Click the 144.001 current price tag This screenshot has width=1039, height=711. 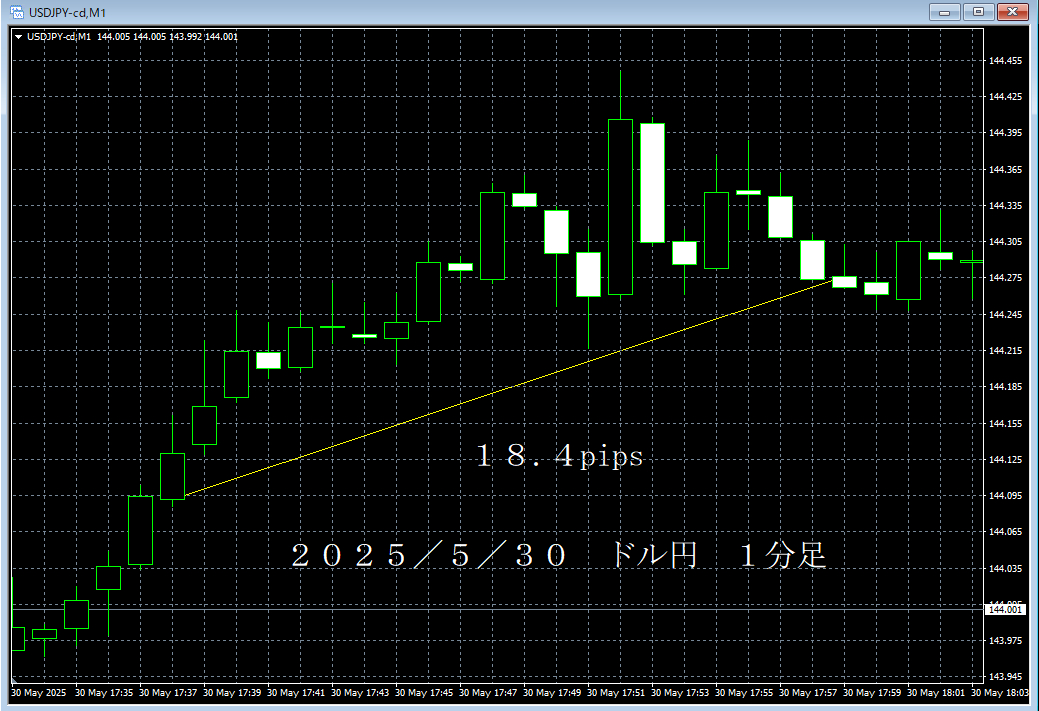[1003, 610]
